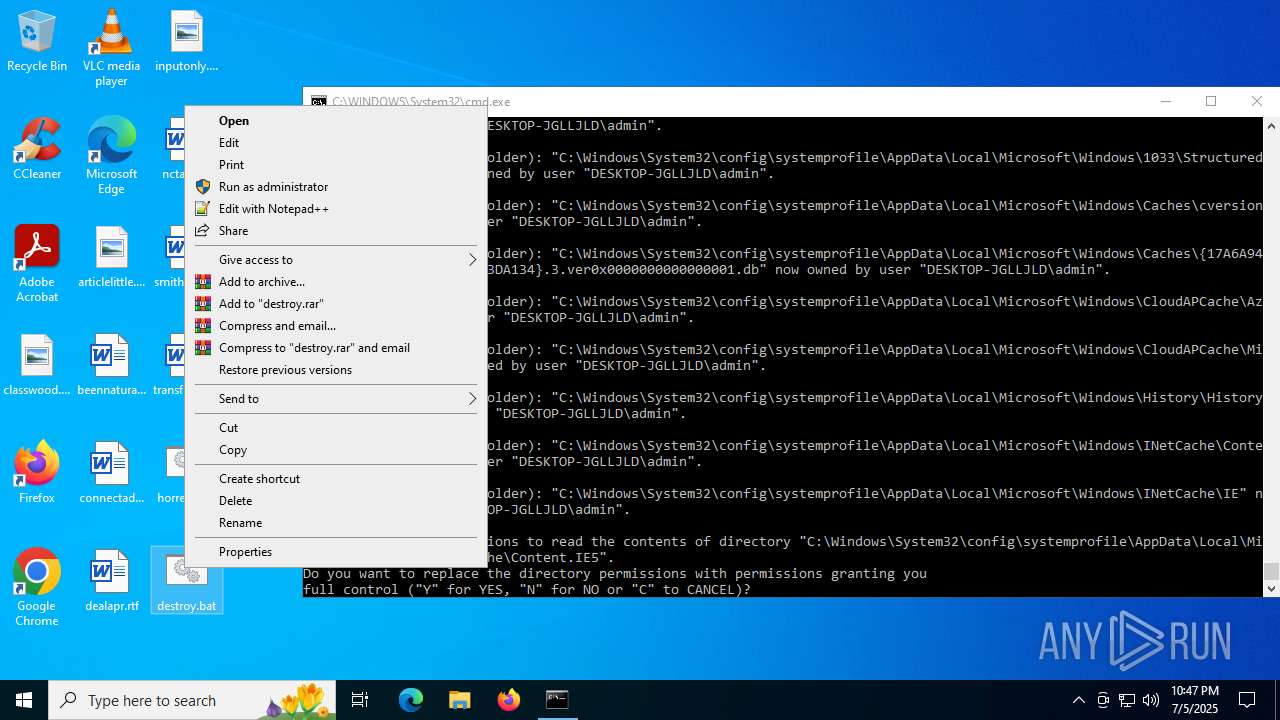Select the inputonly image file icon
1280x720 pixels.
pyautogui.click(x=186, y=42)
